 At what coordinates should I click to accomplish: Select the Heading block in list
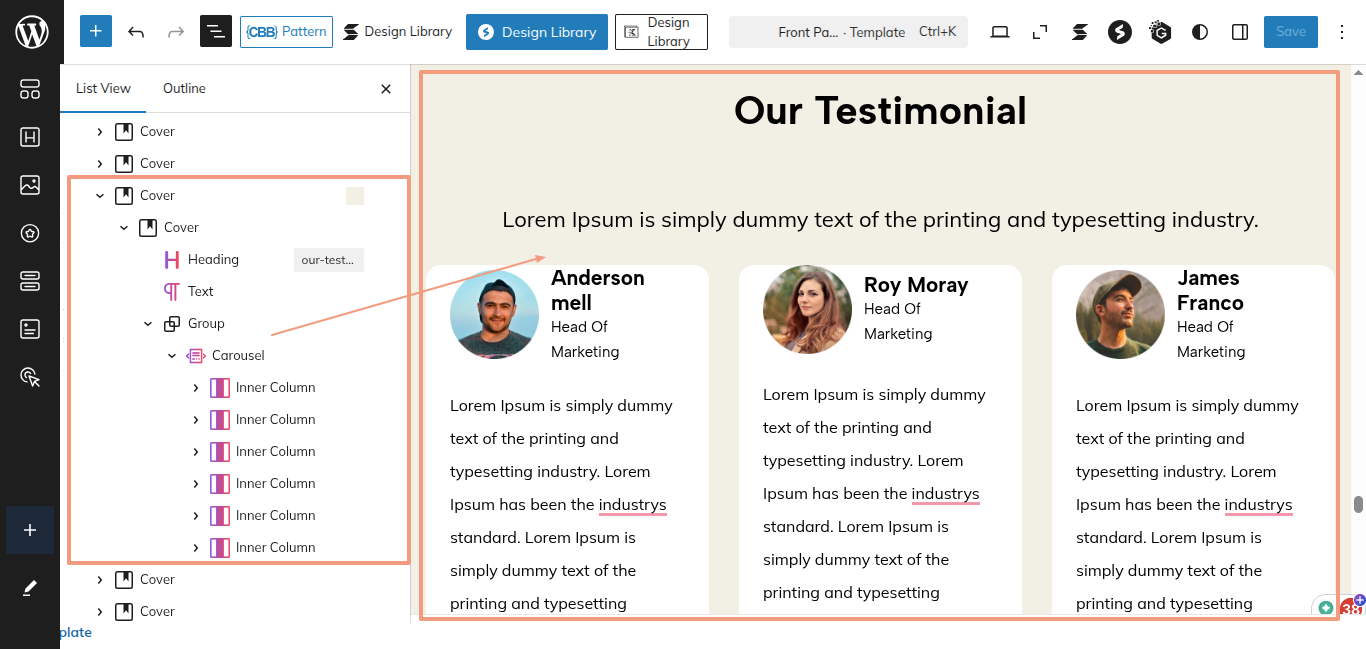(x=213, y=260)
